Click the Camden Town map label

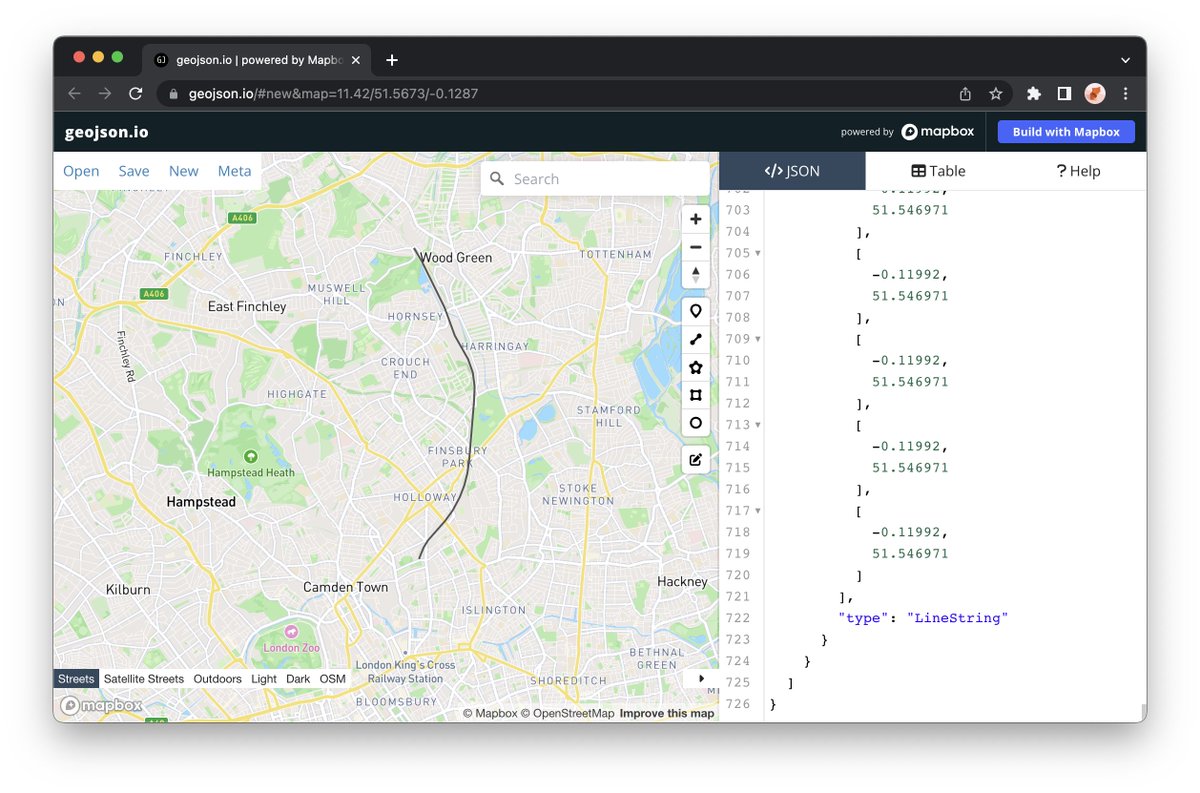[x=345, y=587]
